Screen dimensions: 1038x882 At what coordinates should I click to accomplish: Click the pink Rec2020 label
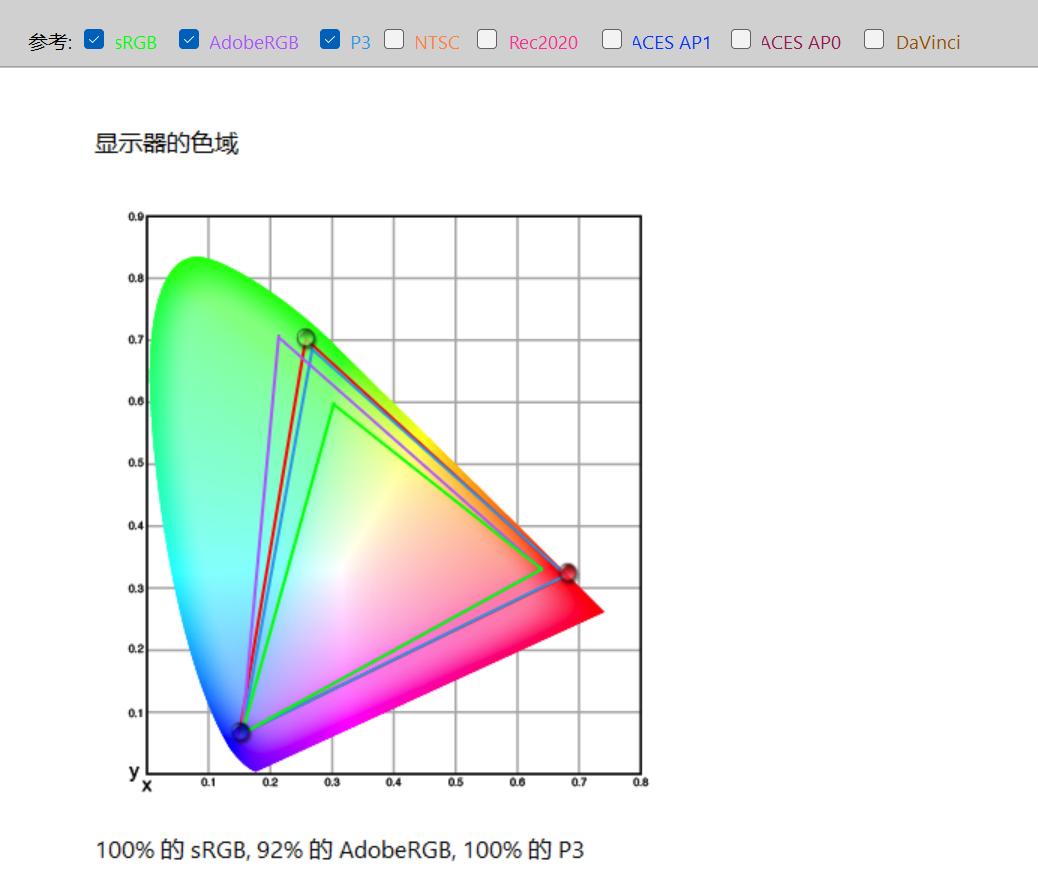tap(543, 42)
